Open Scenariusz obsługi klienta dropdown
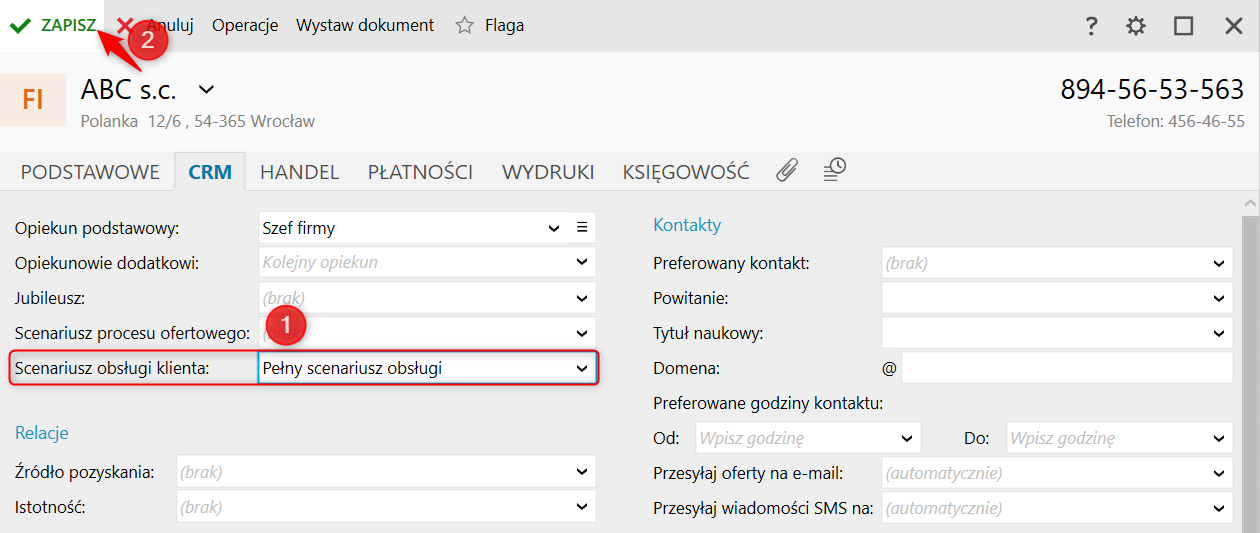Screen dimensions: 1260x533 click(x=582, y=368)
